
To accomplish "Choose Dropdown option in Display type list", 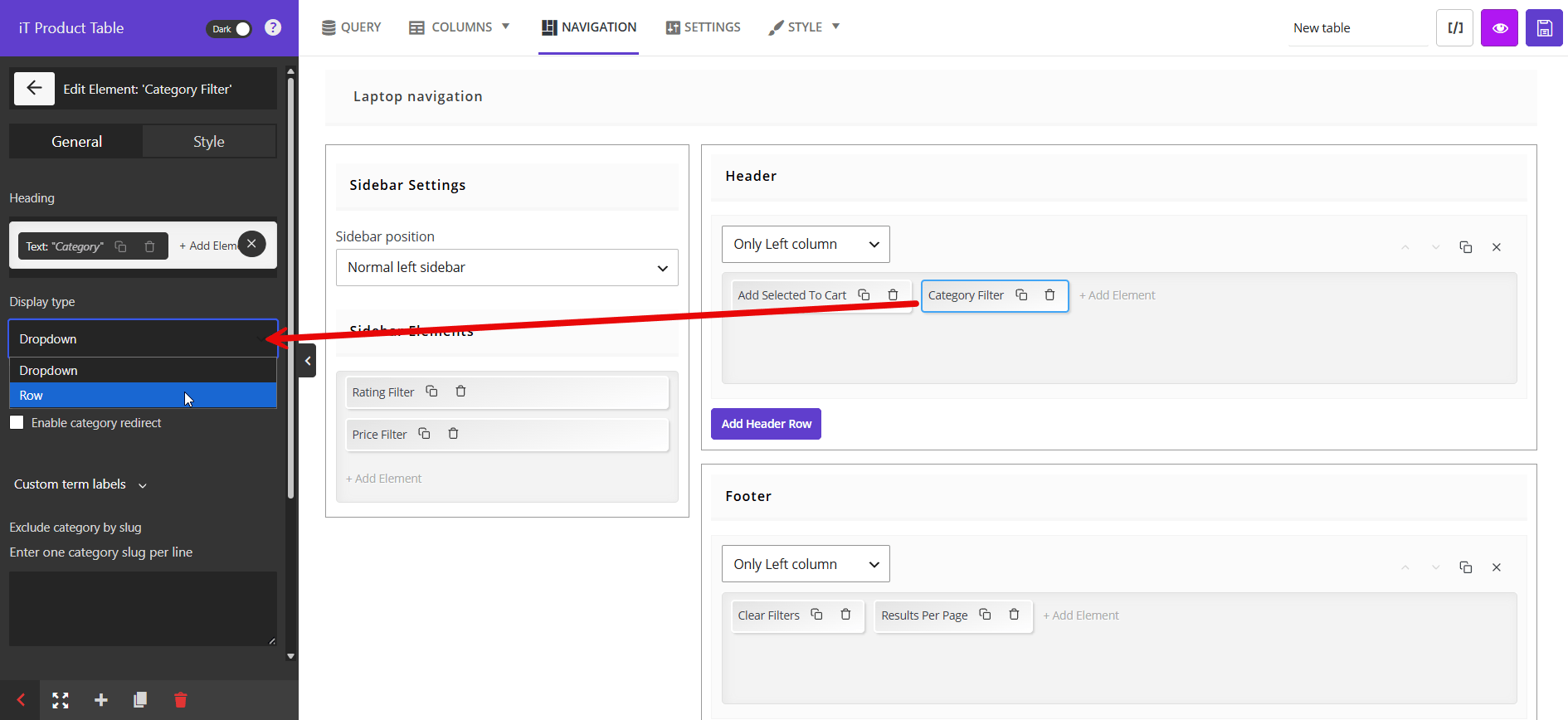I will (x=143, y=371).
